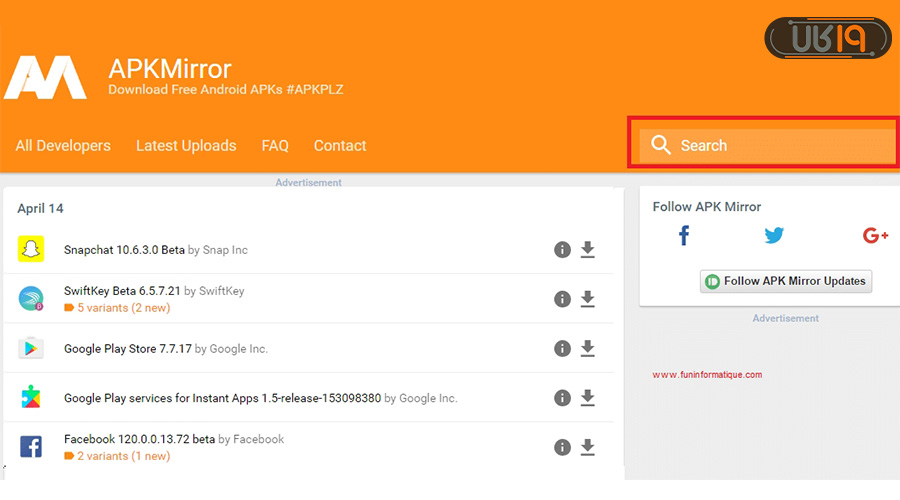Image resolution: width=900 pixels, height=500 pixels.
Task: View info for Facebook 120.0.0.13.72 beta
Action: click(x=562, y=447)
